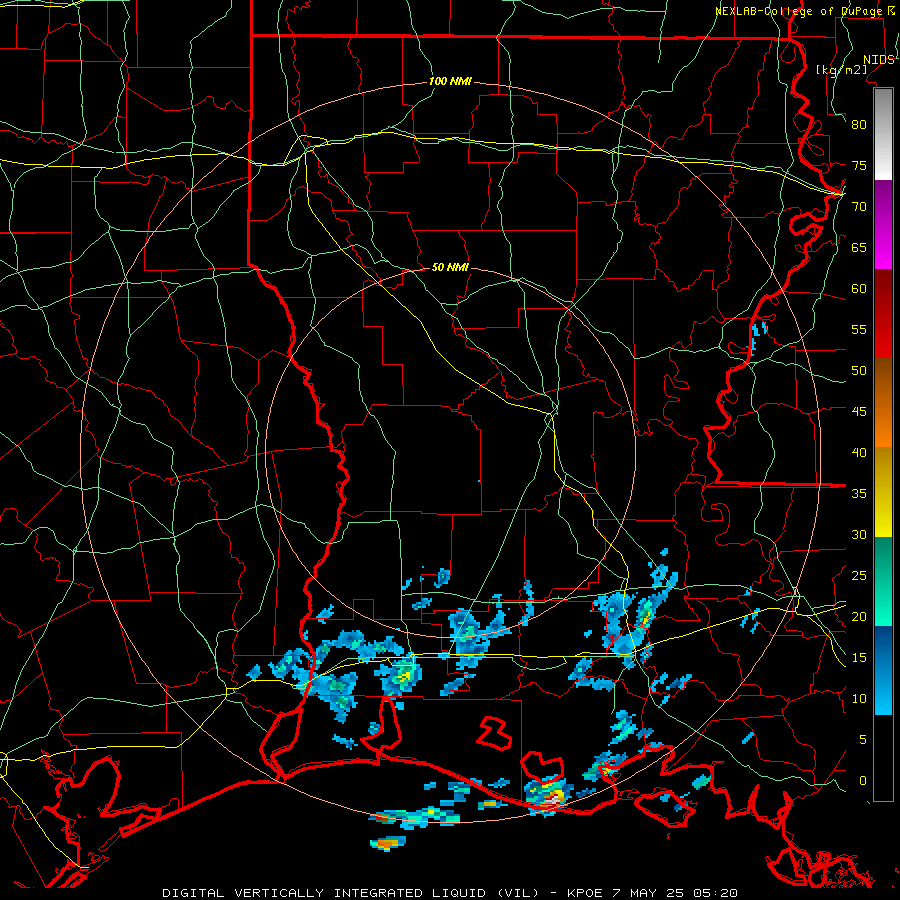Select the 0 value on the color scale
This screenshot has height=900, width=900.
[x=863, y=781]
